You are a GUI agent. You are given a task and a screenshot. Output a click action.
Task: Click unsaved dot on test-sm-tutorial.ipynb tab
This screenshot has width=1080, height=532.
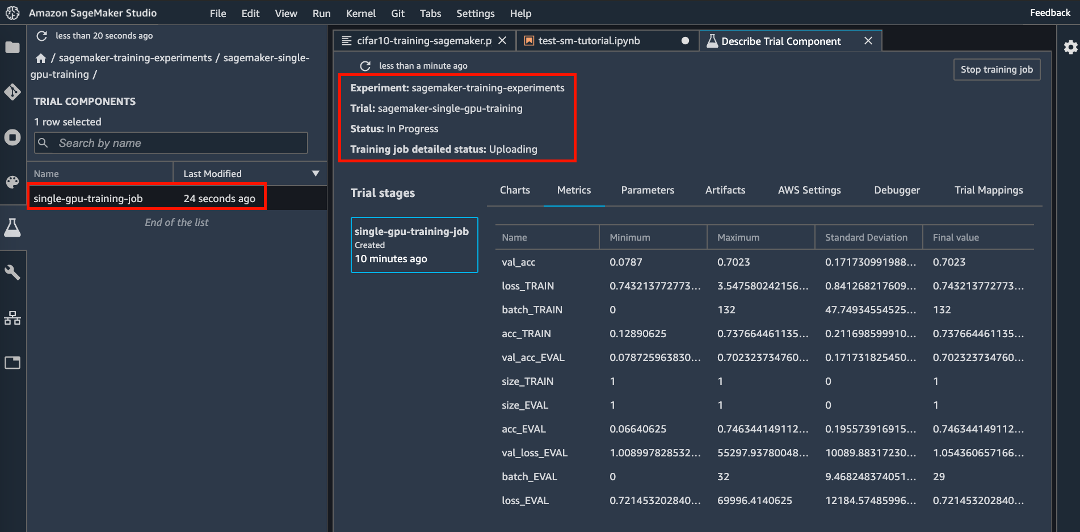click(685, 41)
